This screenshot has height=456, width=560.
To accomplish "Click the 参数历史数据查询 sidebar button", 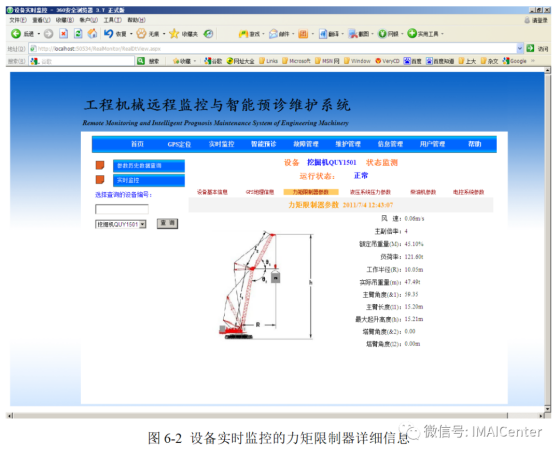I will point(149,166).
